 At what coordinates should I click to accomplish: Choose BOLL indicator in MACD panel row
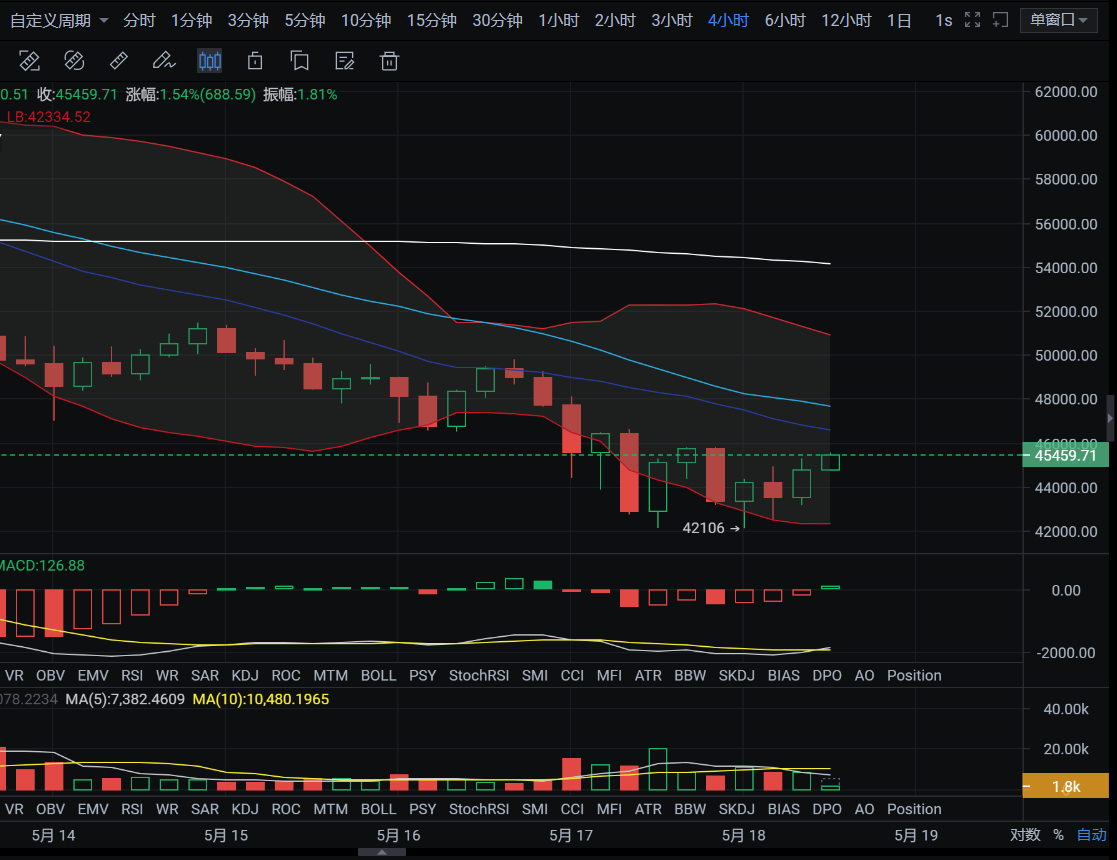378,675
